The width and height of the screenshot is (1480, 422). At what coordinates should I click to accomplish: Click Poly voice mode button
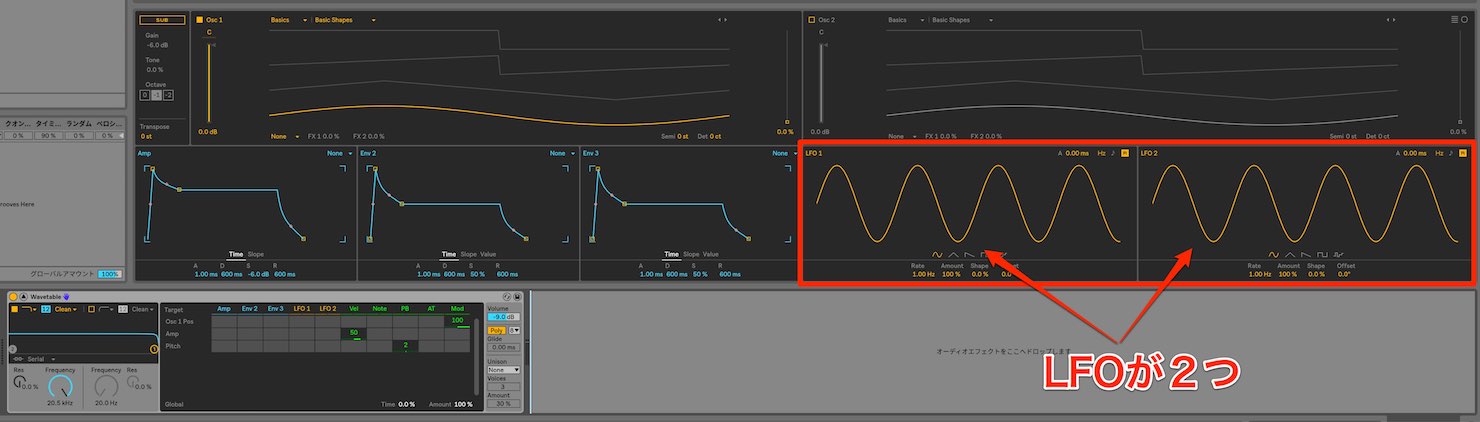(496, 330)
